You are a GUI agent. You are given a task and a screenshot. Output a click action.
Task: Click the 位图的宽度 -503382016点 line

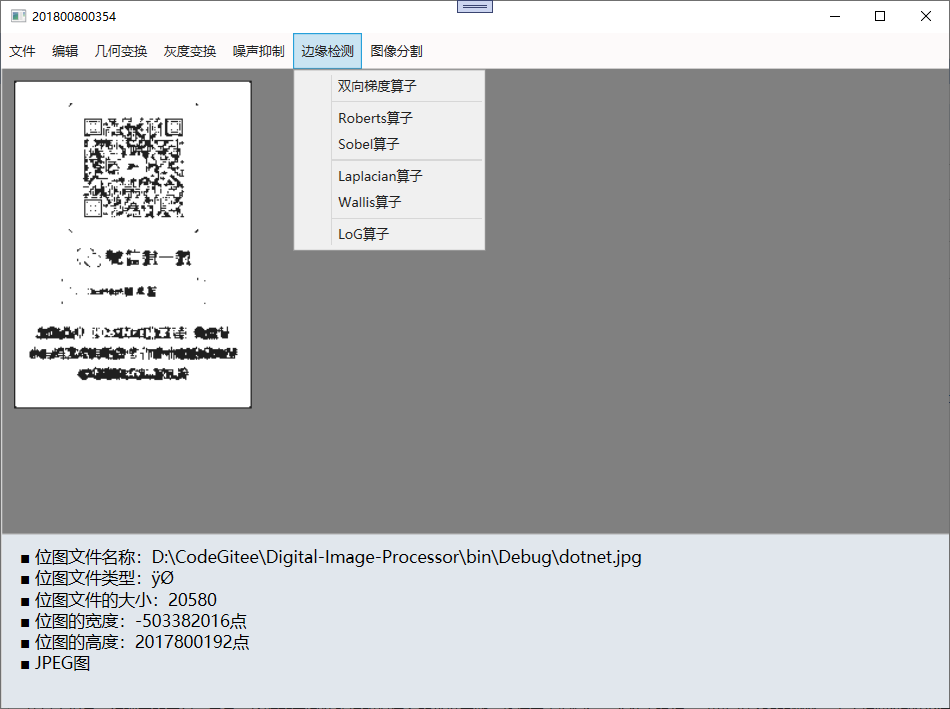point(134,621)
